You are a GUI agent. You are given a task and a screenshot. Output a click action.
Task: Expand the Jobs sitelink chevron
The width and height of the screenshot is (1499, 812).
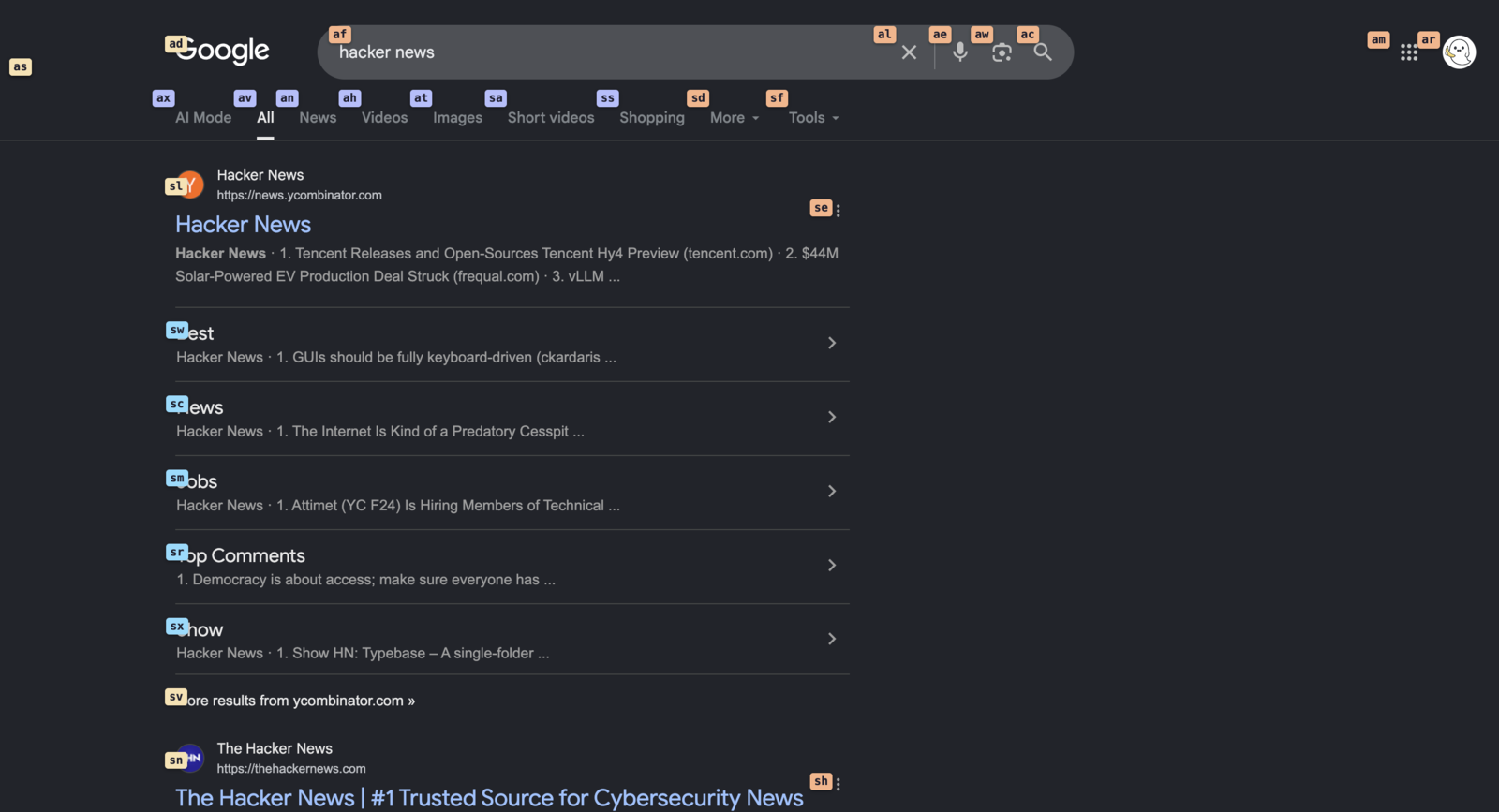pos(831,491)
